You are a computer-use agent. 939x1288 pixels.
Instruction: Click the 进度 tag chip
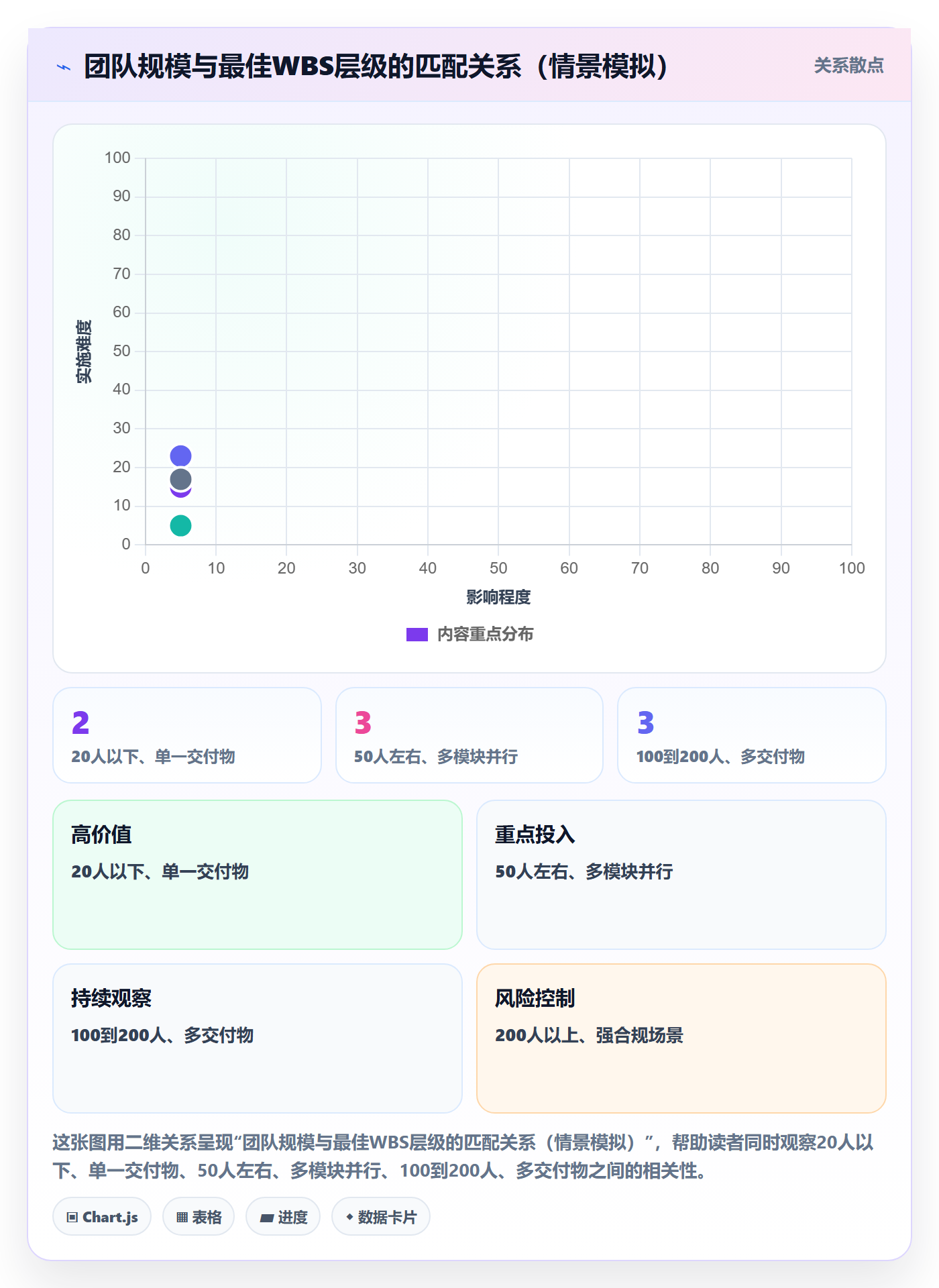283,1217
